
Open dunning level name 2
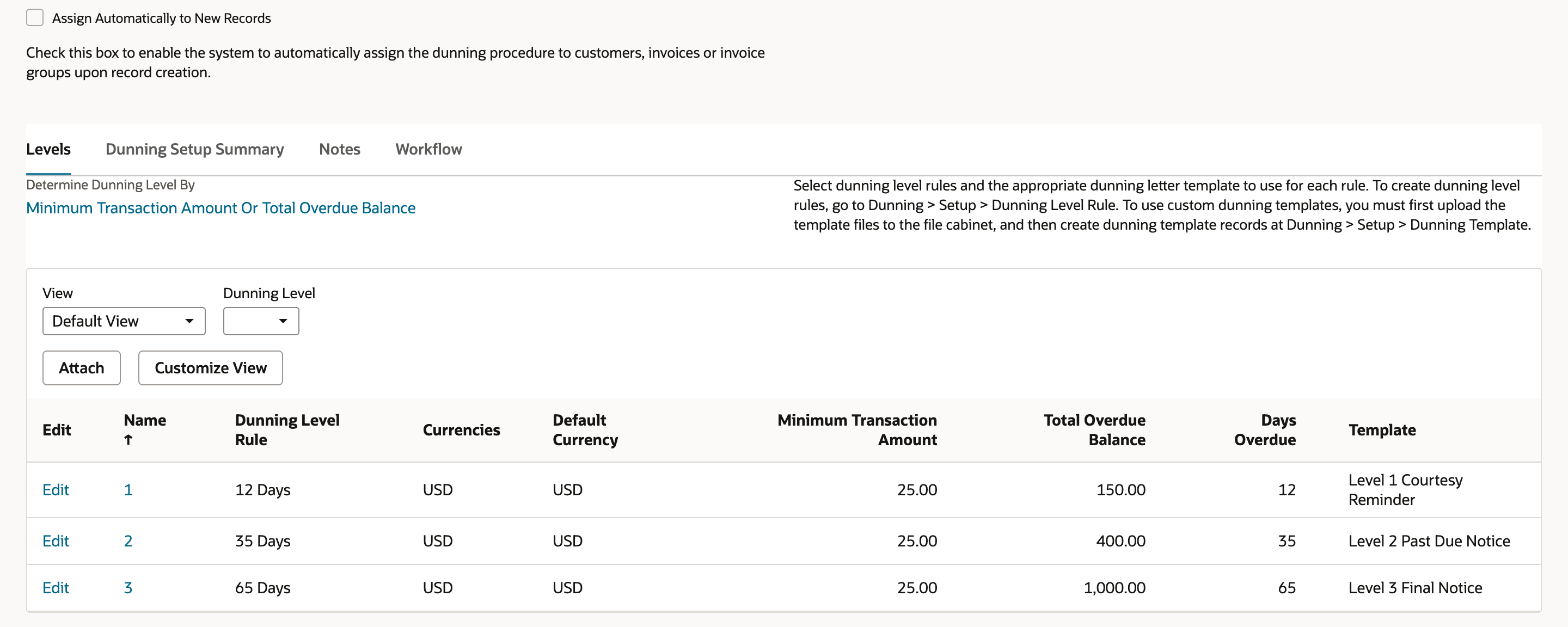tap(128, 540)
